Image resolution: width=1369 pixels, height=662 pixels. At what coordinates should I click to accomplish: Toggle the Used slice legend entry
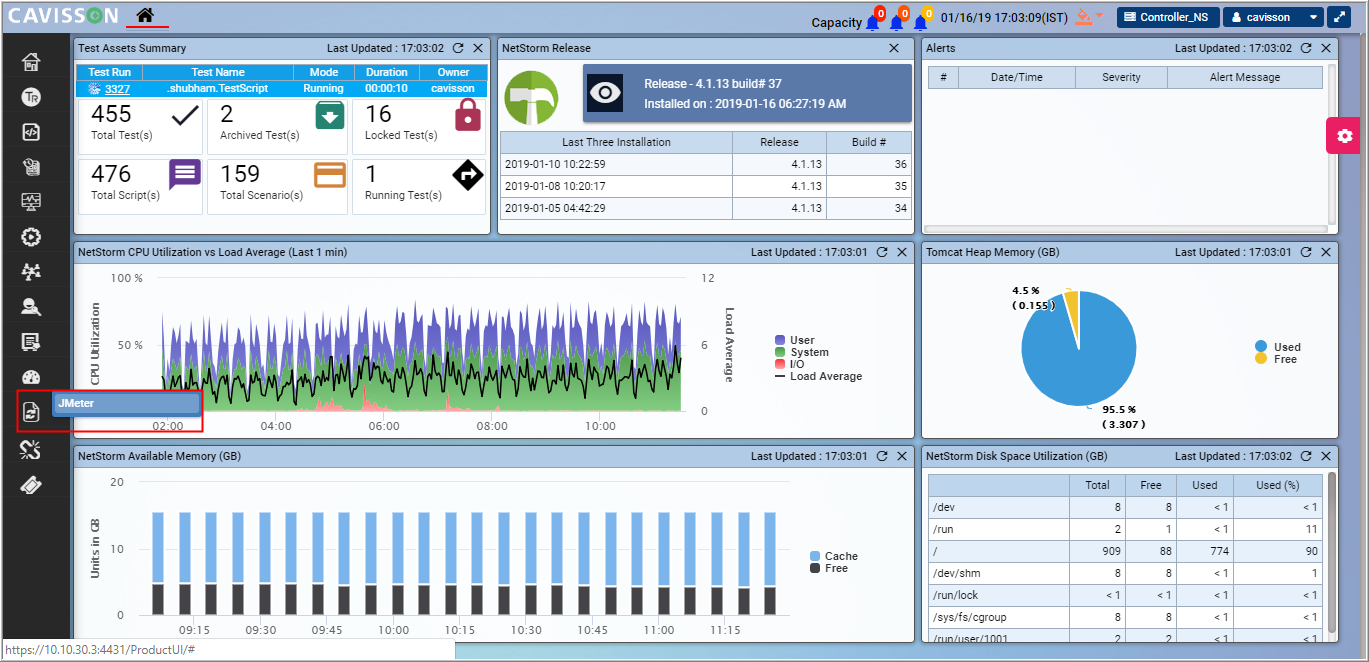coord(1278,347)
